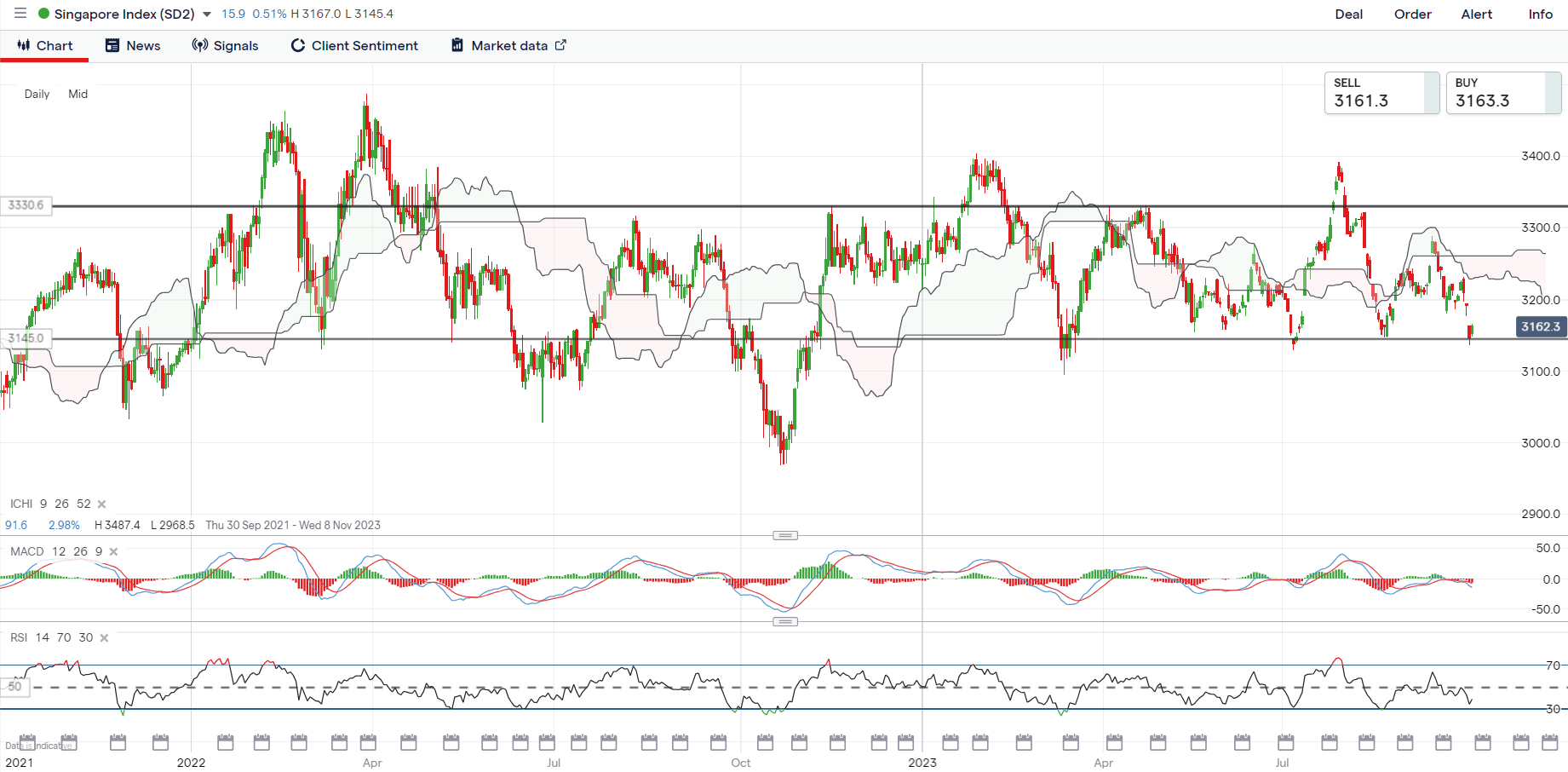Click the rightmost calendar event marker on timeline
This screenshot has height=772, width=1568.
pos(1550,742)
